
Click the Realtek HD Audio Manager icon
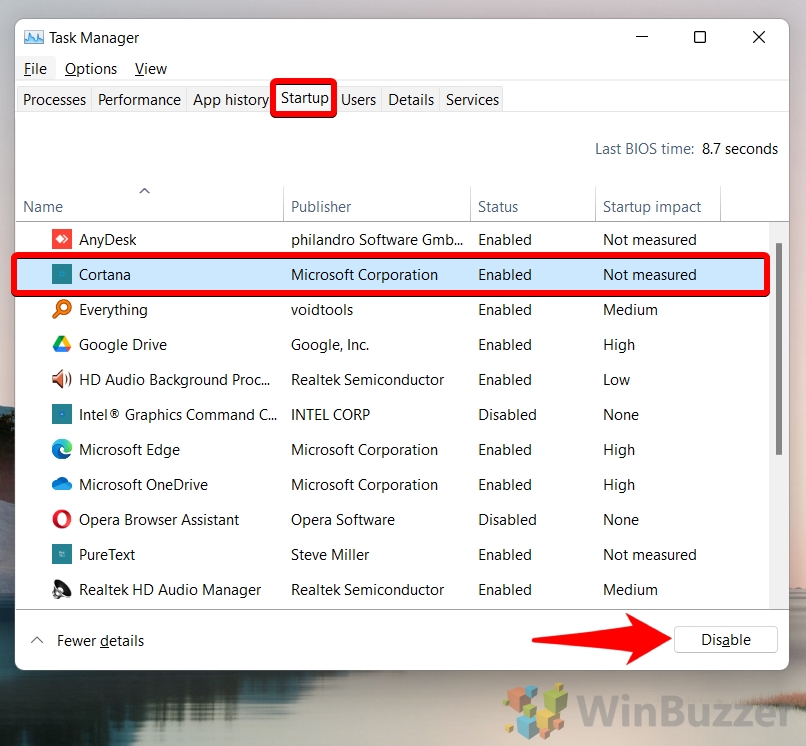[62, 590]
